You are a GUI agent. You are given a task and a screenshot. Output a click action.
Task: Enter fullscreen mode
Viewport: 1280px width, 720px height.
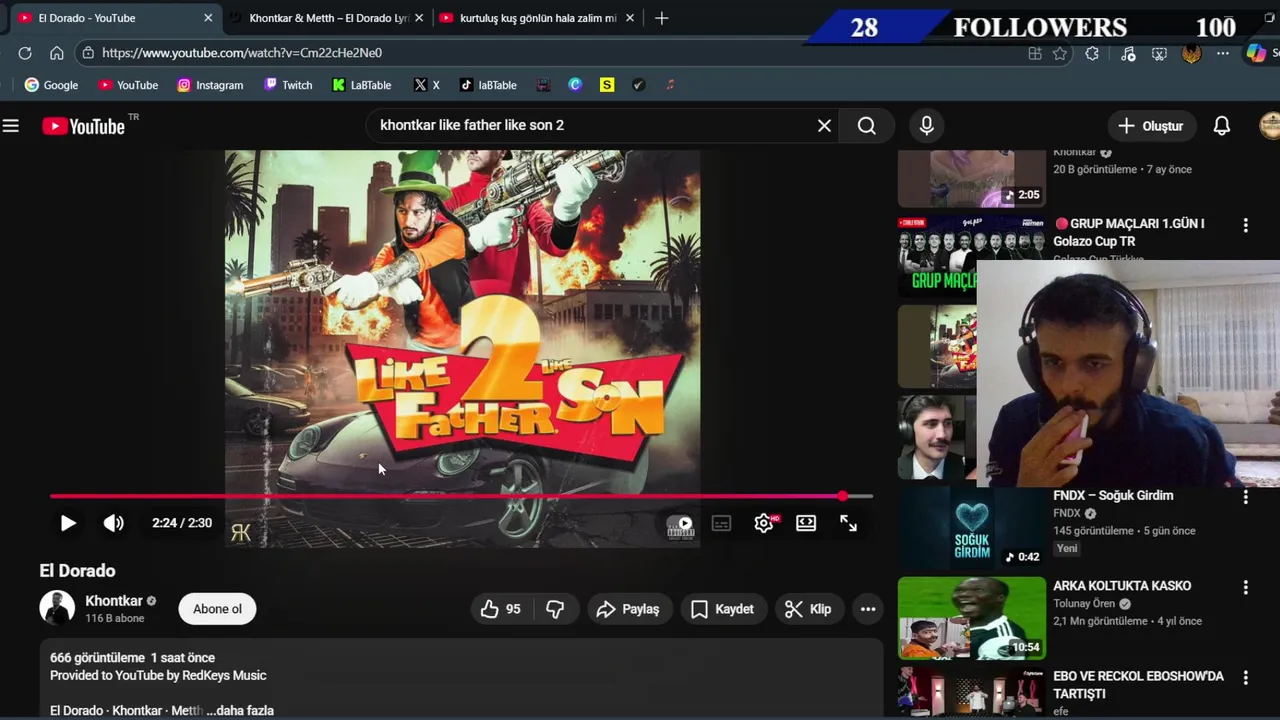(848, 523)
